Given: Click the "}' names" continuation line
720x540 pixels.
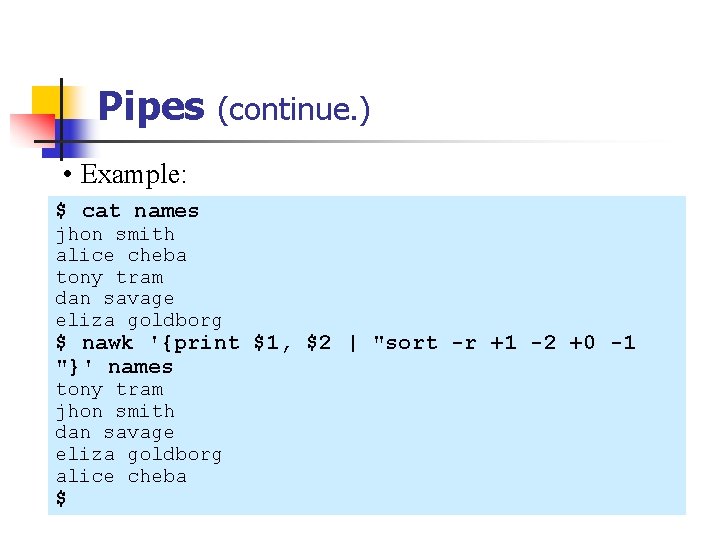Looking at the screenshot, I should (114, 366).
